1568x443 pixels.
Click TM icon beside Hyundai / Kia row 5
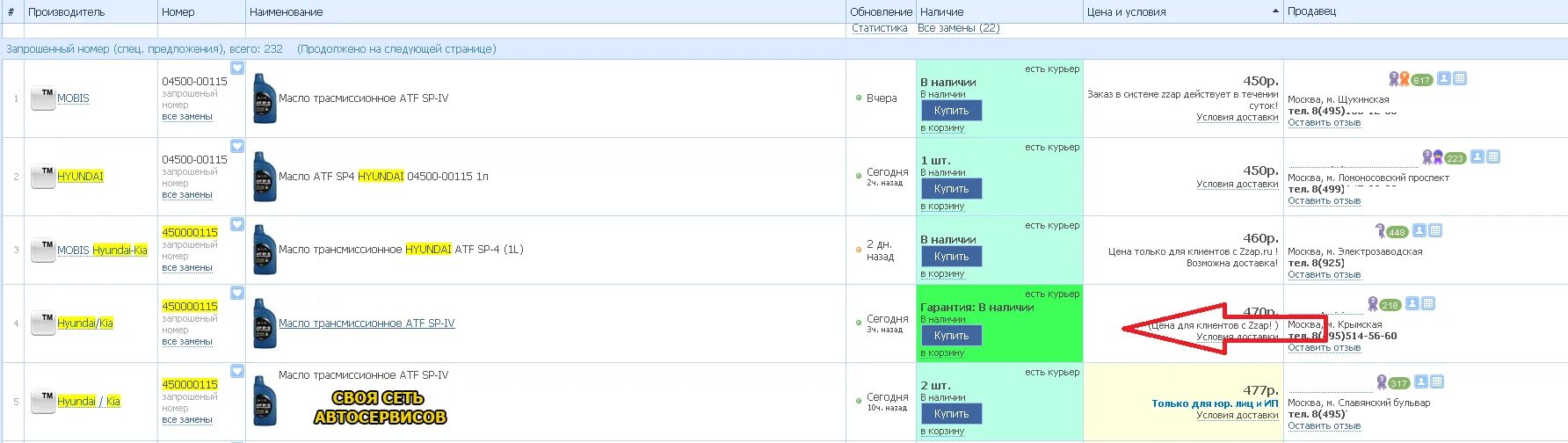click(x=43, y=402)
